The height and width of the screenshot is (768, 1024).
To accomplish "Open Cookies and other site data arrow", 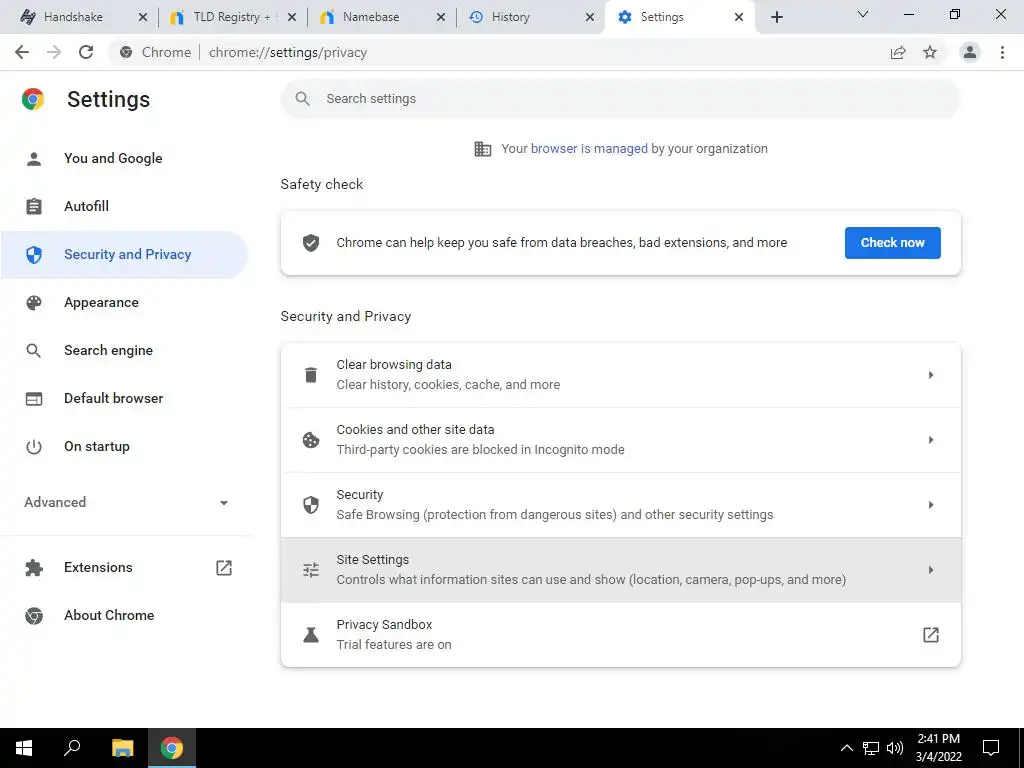I will tap(931, 440).
